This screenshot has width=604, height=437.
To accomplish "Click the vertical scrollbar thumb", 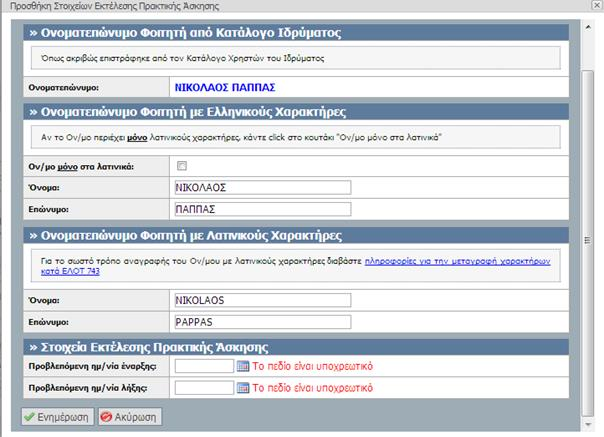I will pos(588,243).
